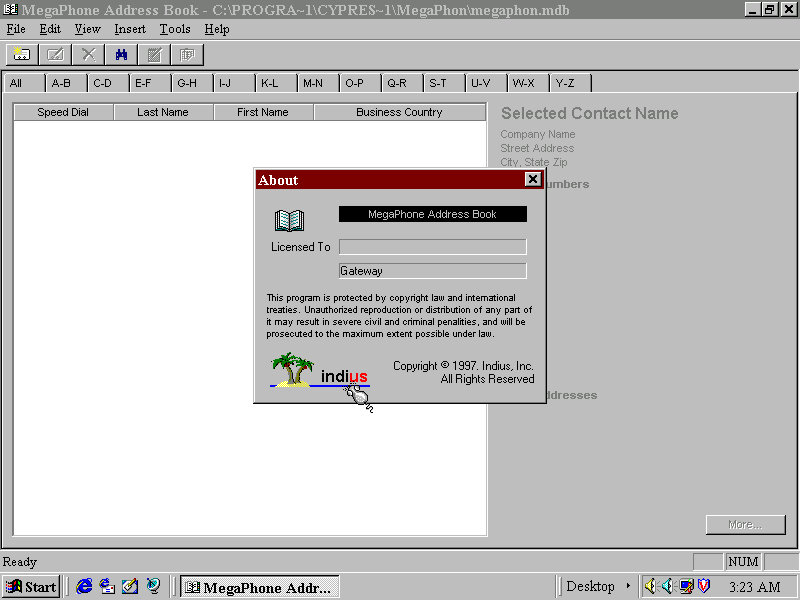Open the Tools menu

(175, 29)
